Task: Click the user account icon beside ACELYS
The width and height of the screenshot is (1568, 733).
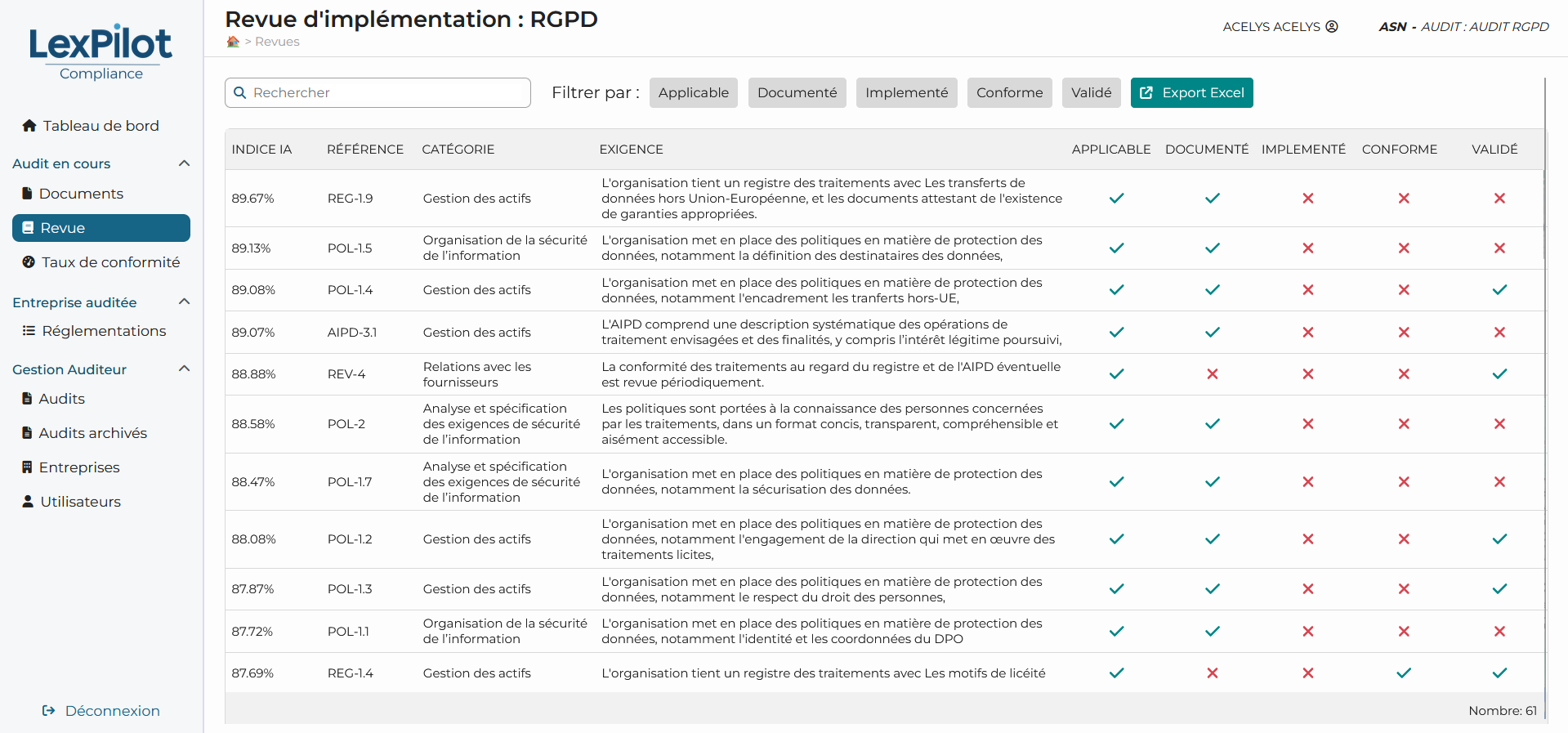Action: pyautogui.click(x=1332, y=26)
